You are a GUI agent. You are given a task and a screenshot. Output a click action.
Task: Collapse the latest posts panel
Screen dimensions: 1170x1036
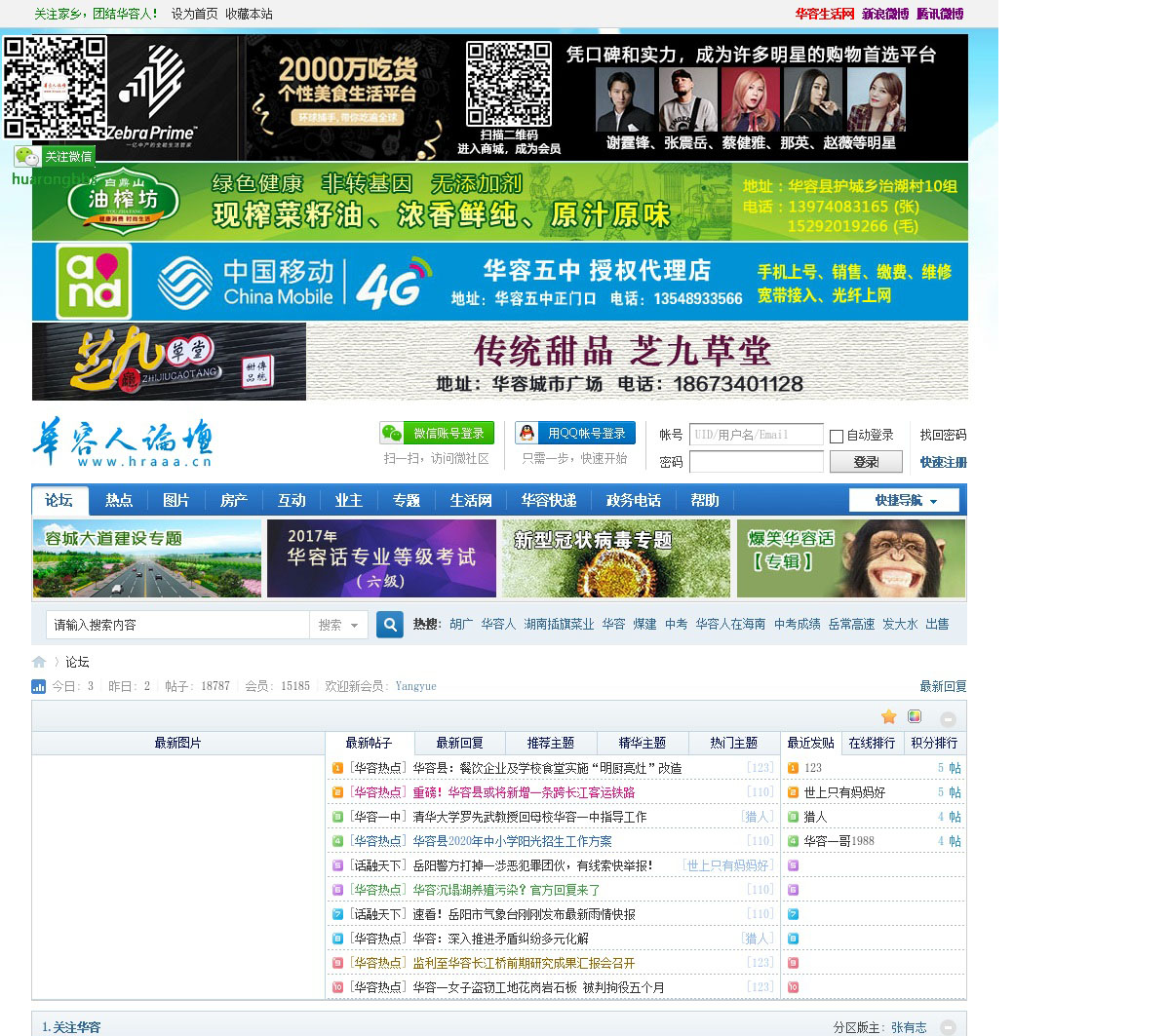click(948, 719)
